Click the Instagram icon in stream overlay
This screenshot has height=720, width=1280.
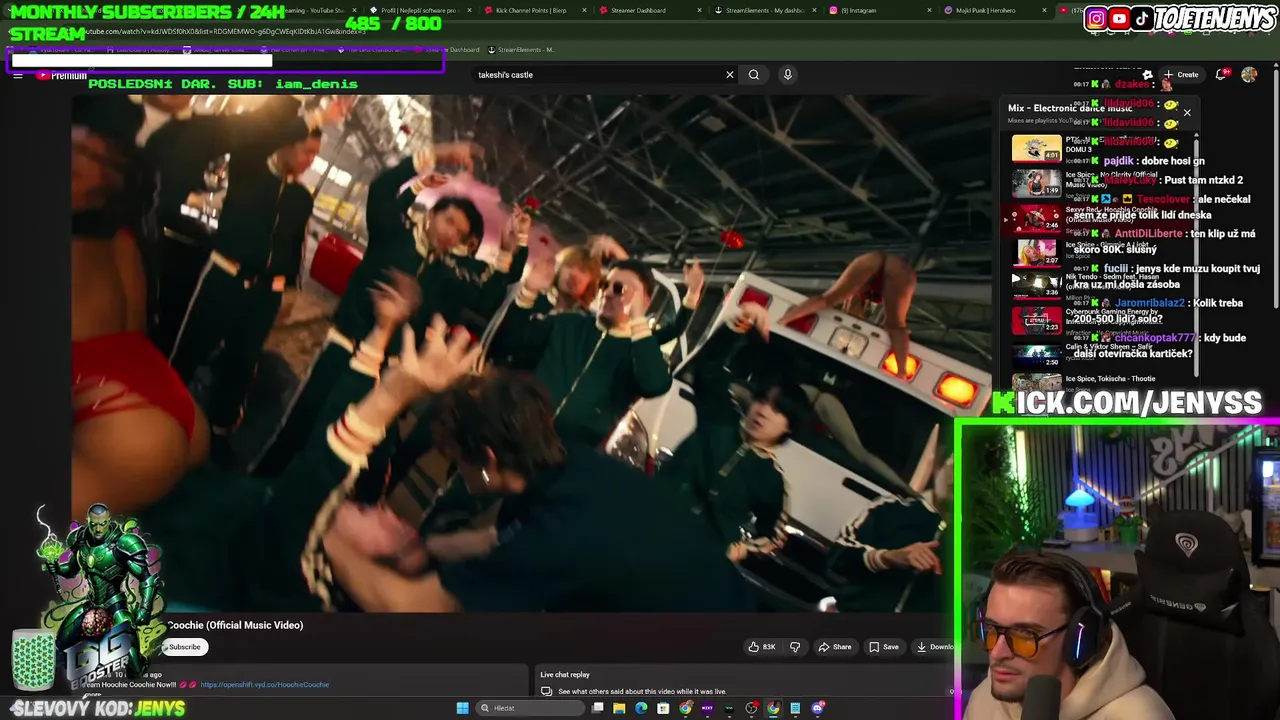coord(1096,18)
